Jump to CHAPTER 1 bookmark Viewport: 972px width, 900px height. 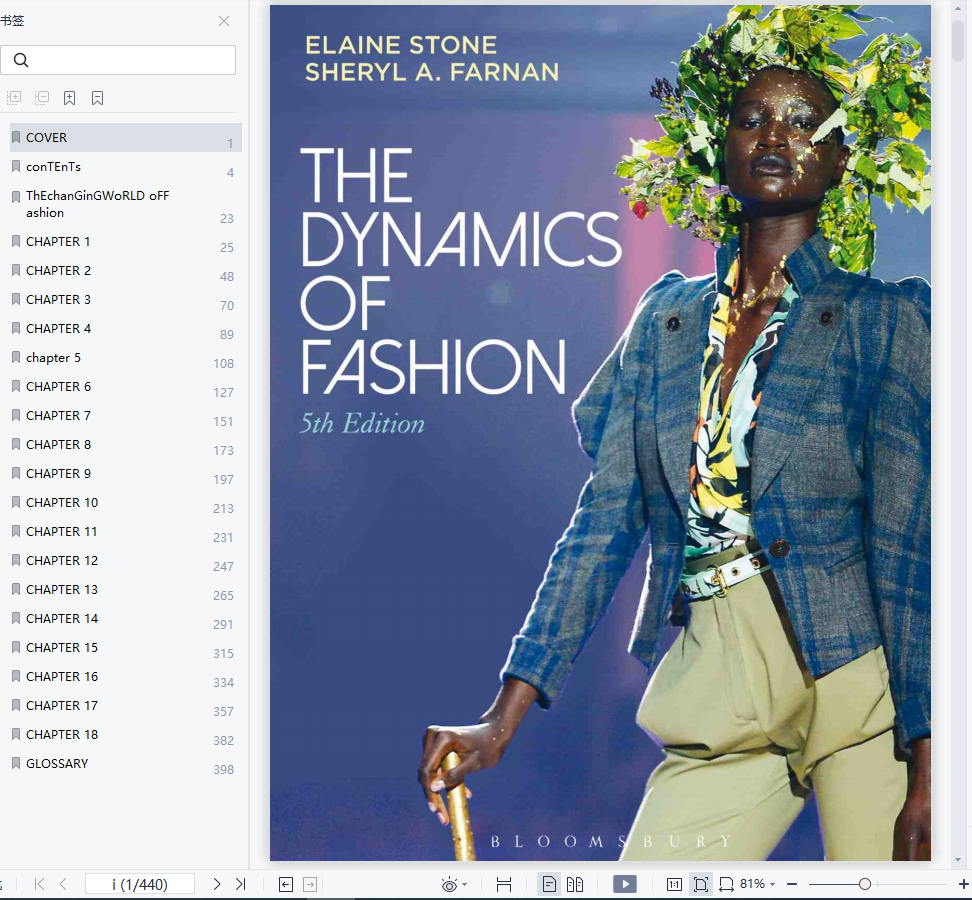tap(126, 242)
